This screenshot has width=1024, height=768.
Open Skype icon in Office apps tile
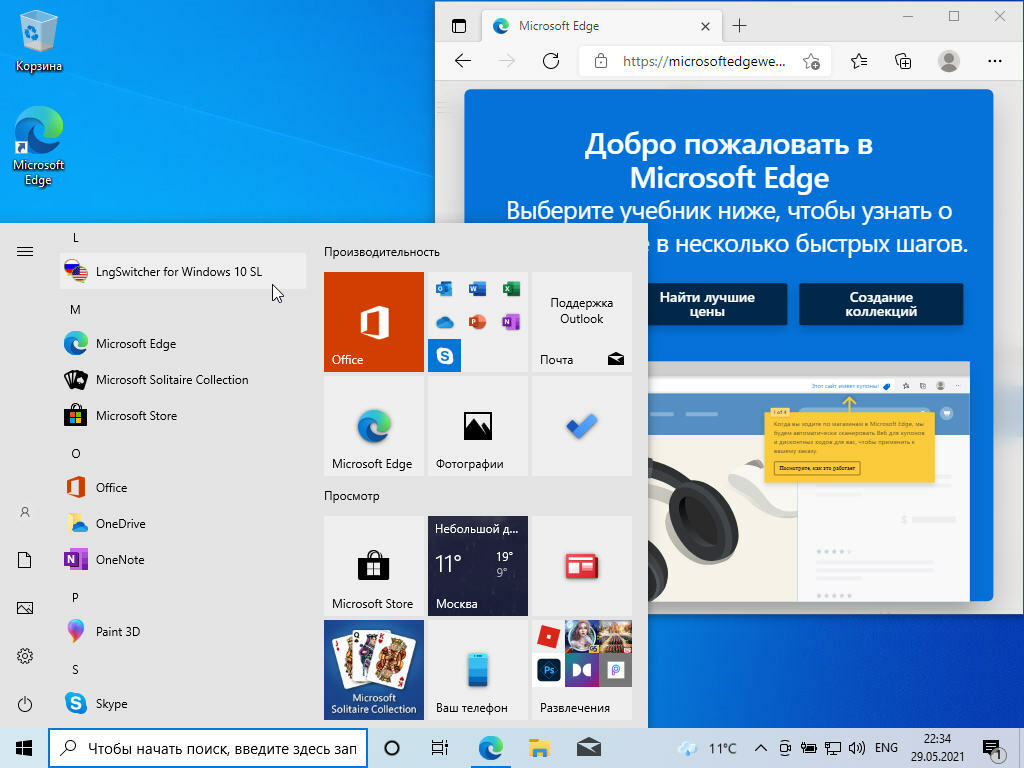444,355
